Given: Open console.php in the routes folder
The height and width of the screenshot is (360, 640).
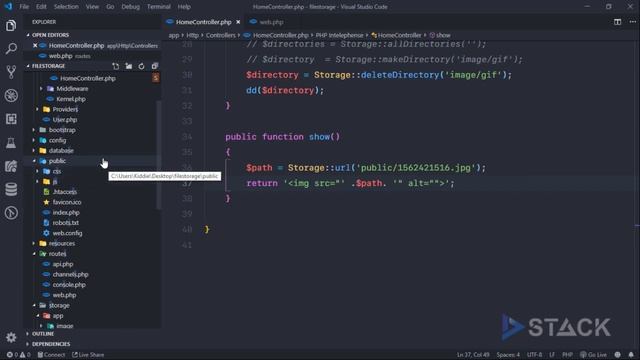Looking at the screenshot, I should pyautogui.click(x=69, y=285).
